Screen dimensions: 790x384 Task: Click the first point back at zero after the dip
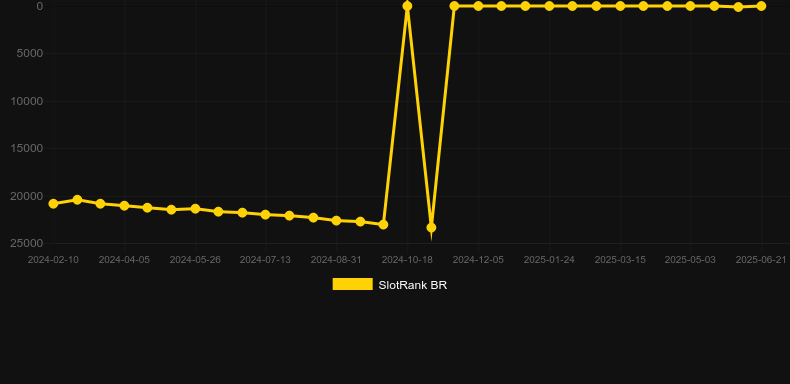(454, 6)
